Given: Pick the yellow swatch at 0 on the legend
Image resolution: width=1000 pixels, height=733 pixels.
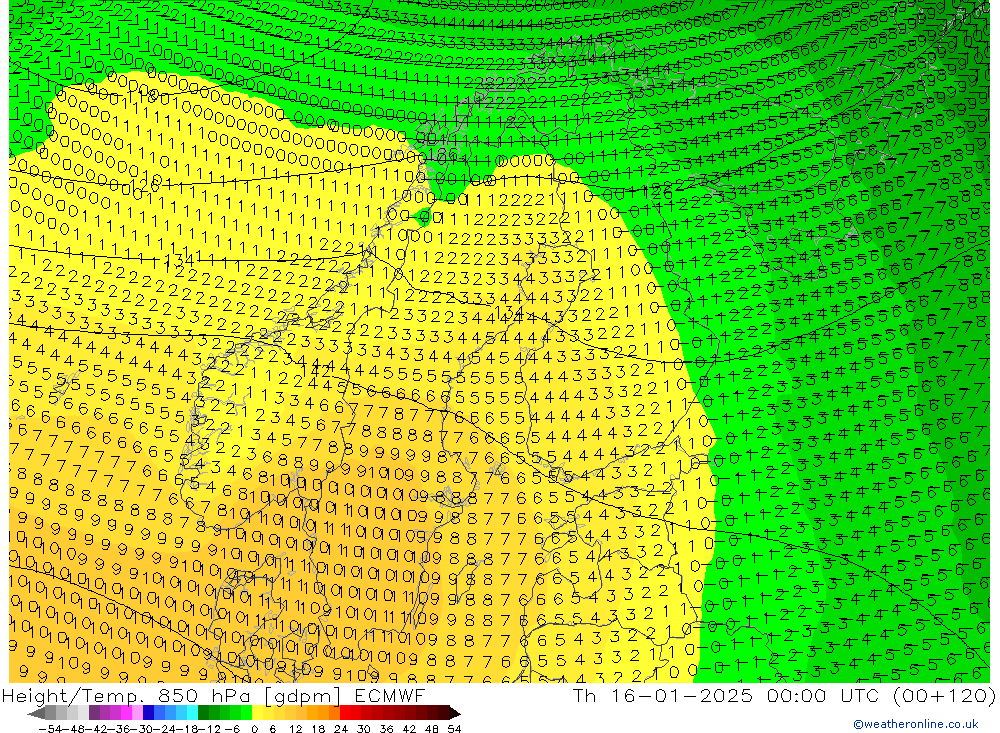Looking at the screenshot, I should (x=258, y=713).
